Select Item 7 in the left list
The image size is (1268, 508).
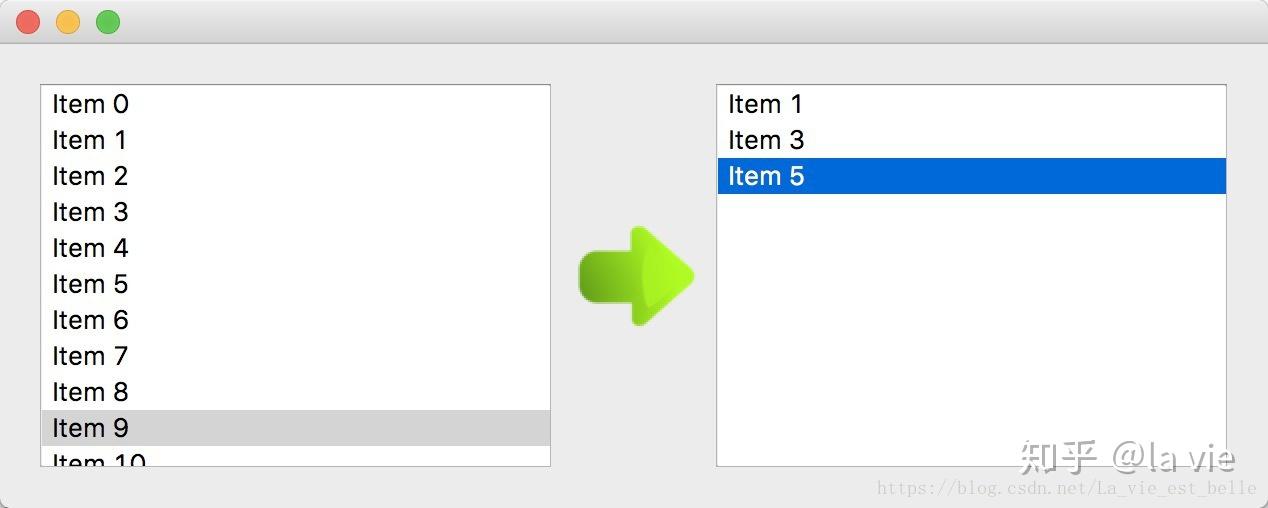[x=91, y=356]
